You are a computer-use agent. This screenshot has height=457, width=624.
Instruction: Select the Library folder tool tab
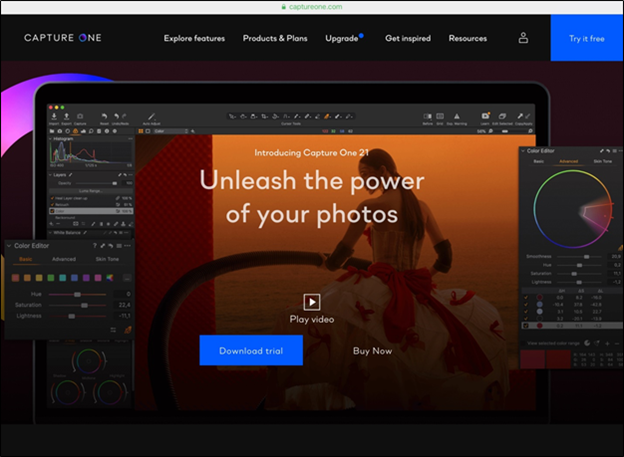click(x=52, y=131)
